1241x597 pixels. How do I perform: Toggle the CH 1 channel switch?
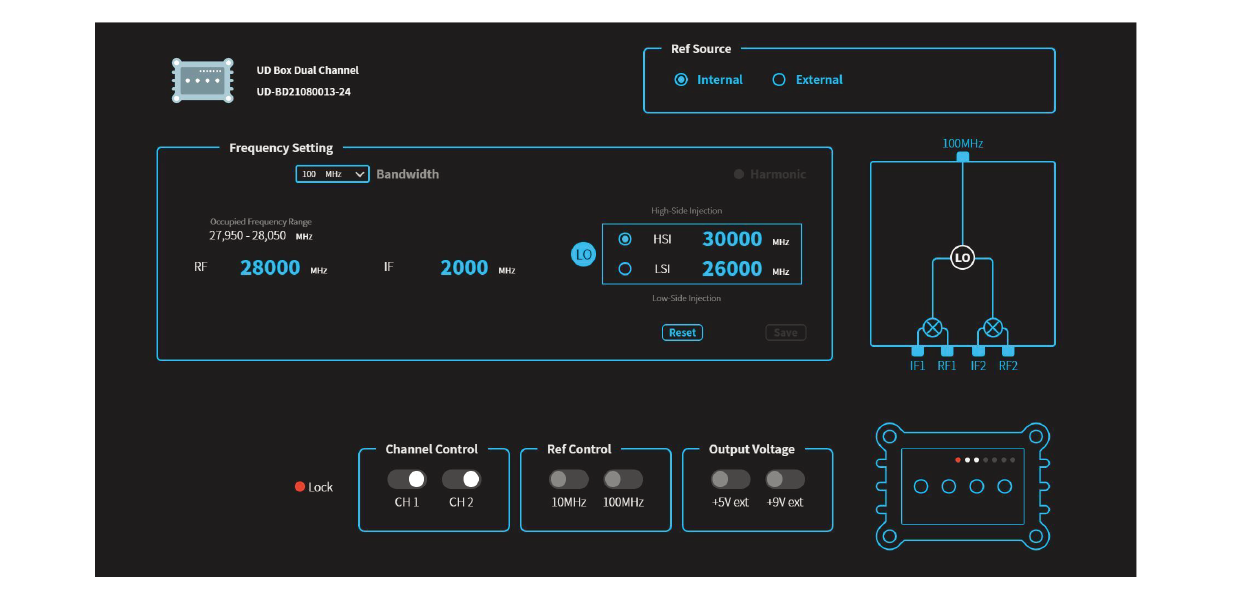tap(406, 479)
